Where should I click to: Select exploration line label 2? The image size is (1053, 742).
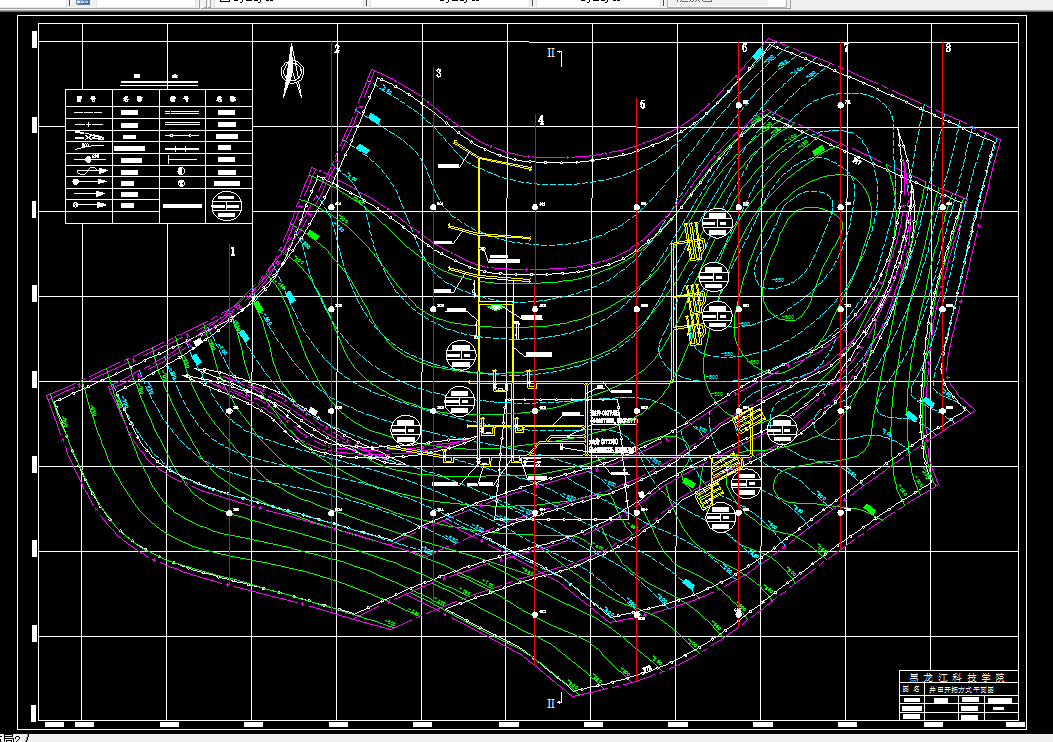337,49
